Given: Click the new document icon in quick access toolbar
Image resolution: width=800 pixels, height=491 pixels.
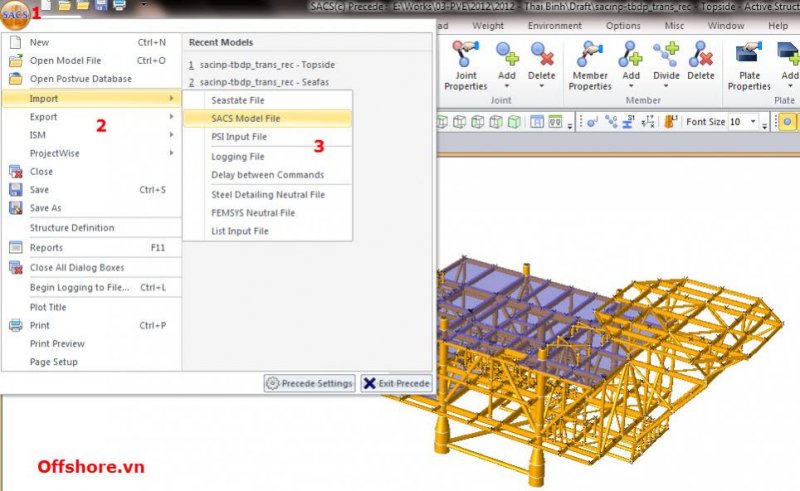Looking at the screenshot, I should [46, 5].
